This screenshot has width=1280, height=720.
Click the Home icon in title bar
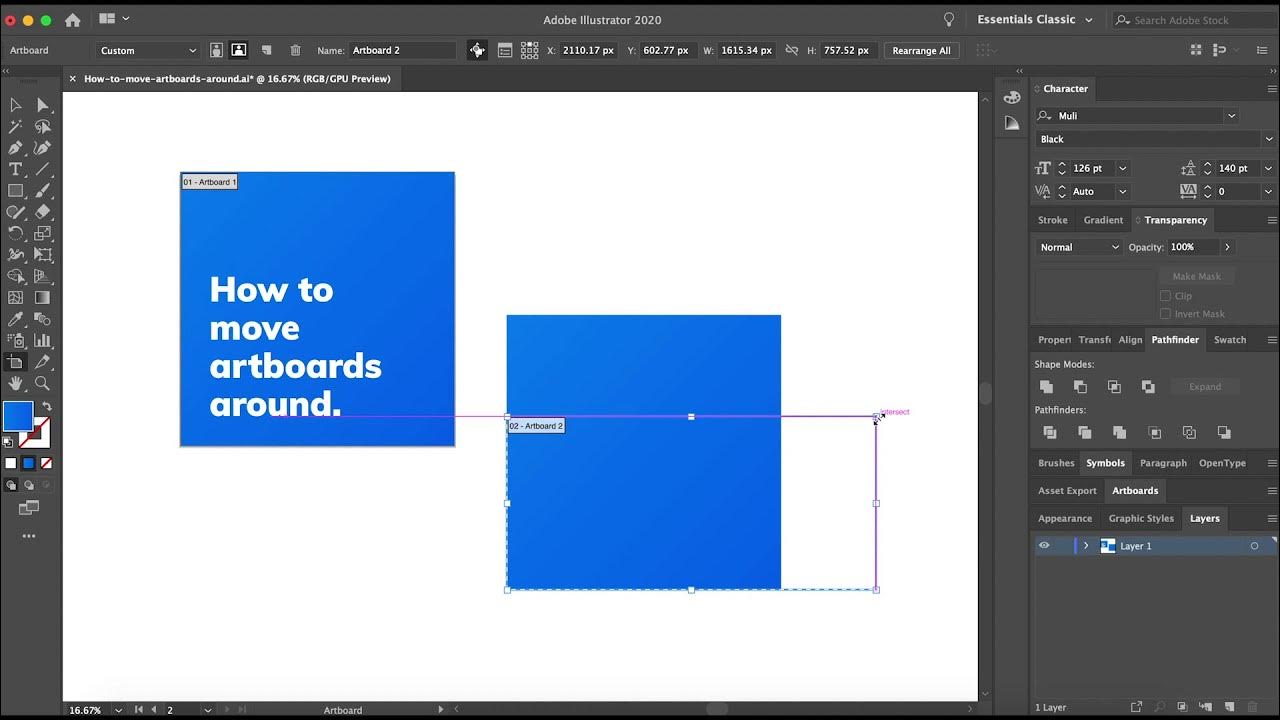[x=72, y=20]
